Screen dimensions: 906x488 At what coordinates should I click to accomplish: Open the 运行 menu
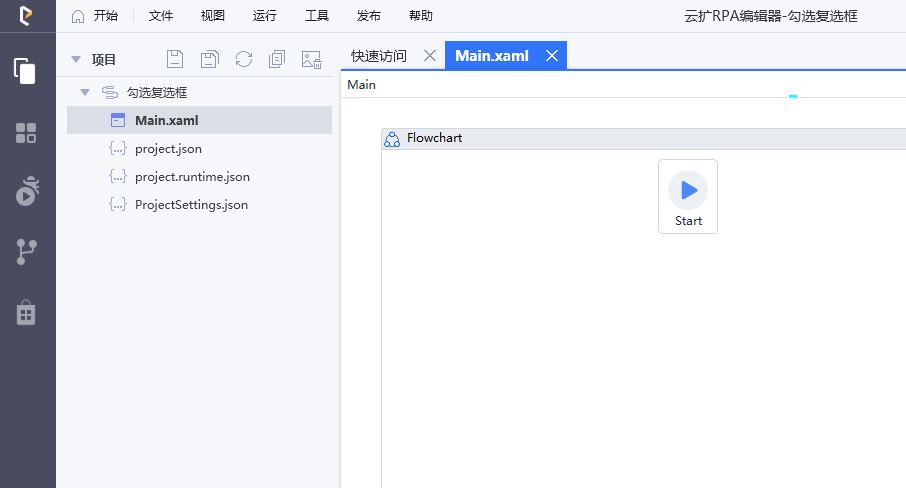tap(265, 16)
